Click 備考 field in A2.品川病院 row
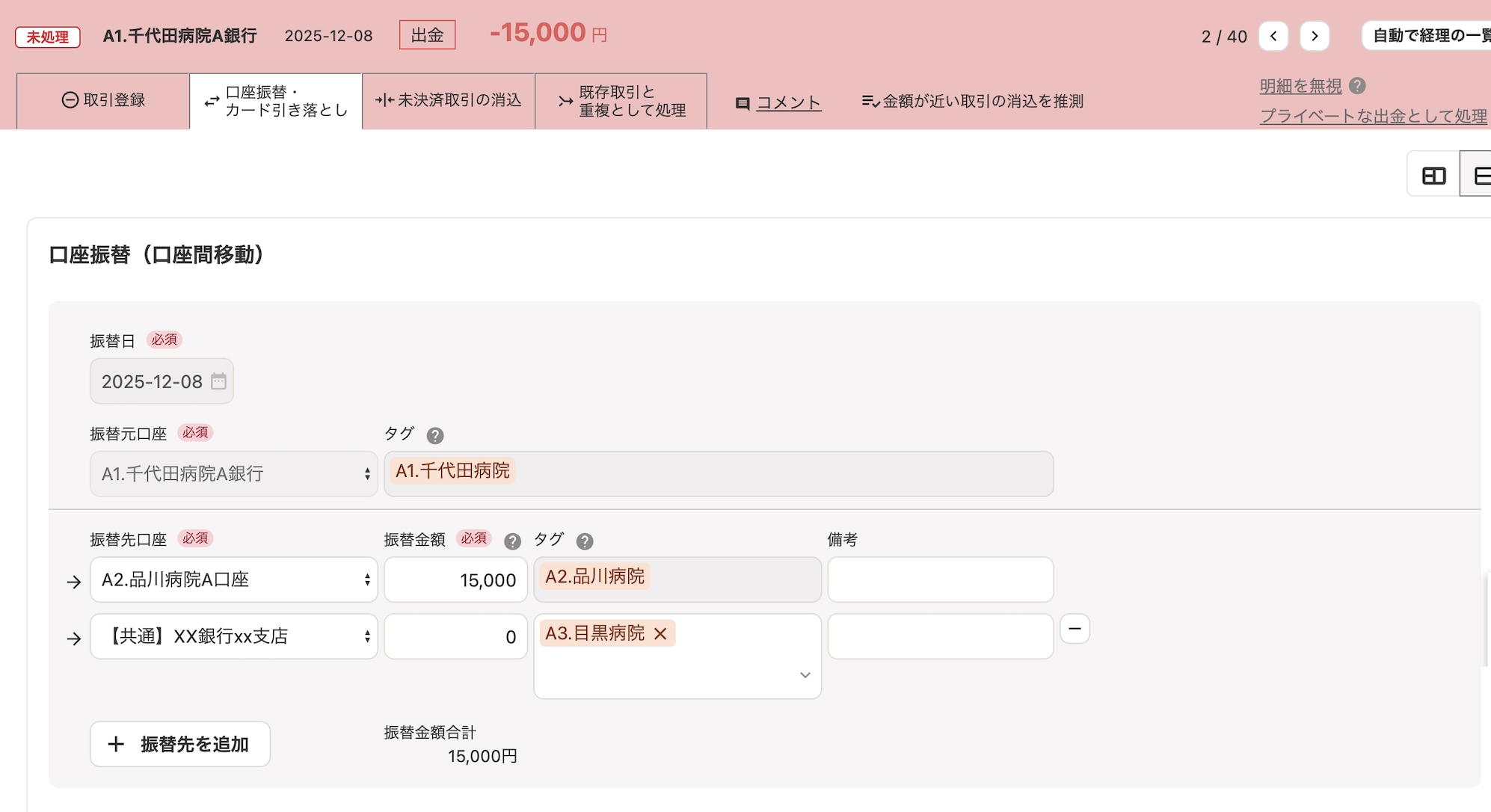 941,579
